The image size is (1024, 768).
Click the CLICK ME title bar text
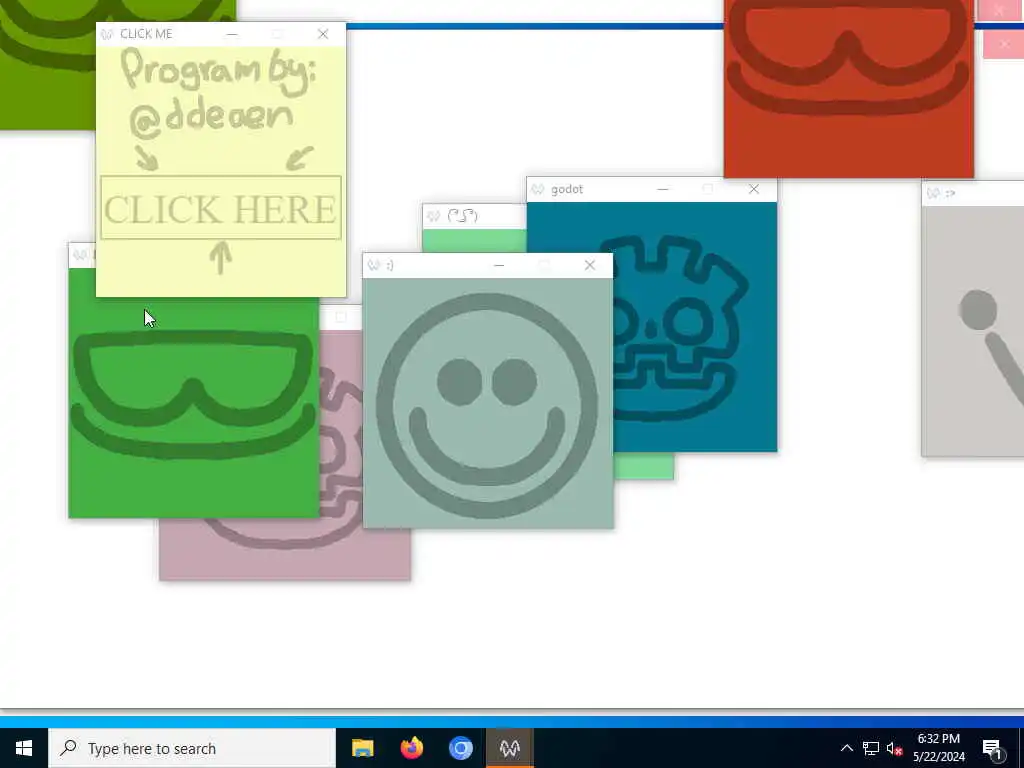pyautogui.click(x=146, y=34)
